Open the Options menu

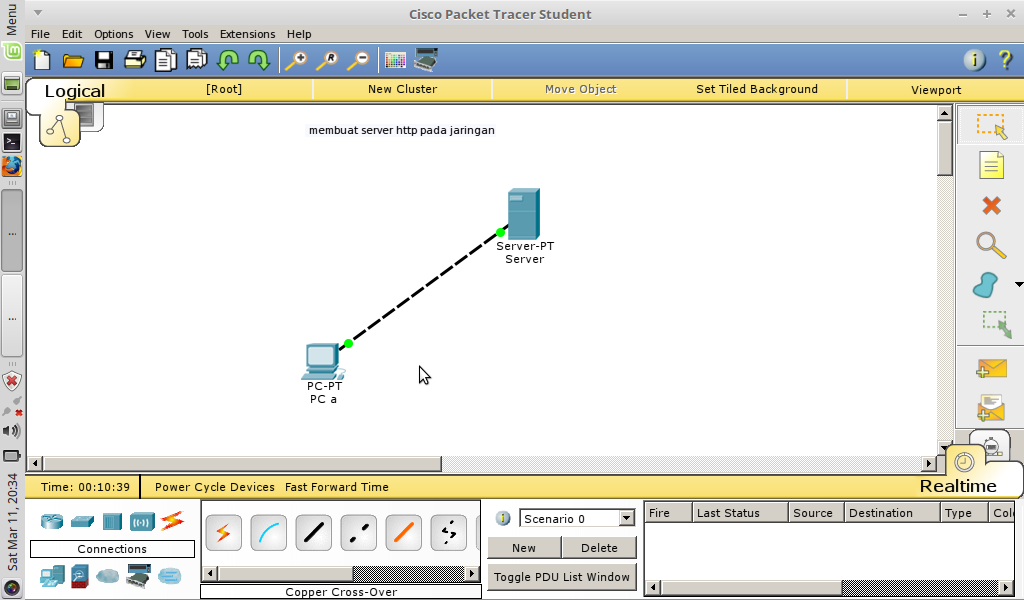pos(113,33)
